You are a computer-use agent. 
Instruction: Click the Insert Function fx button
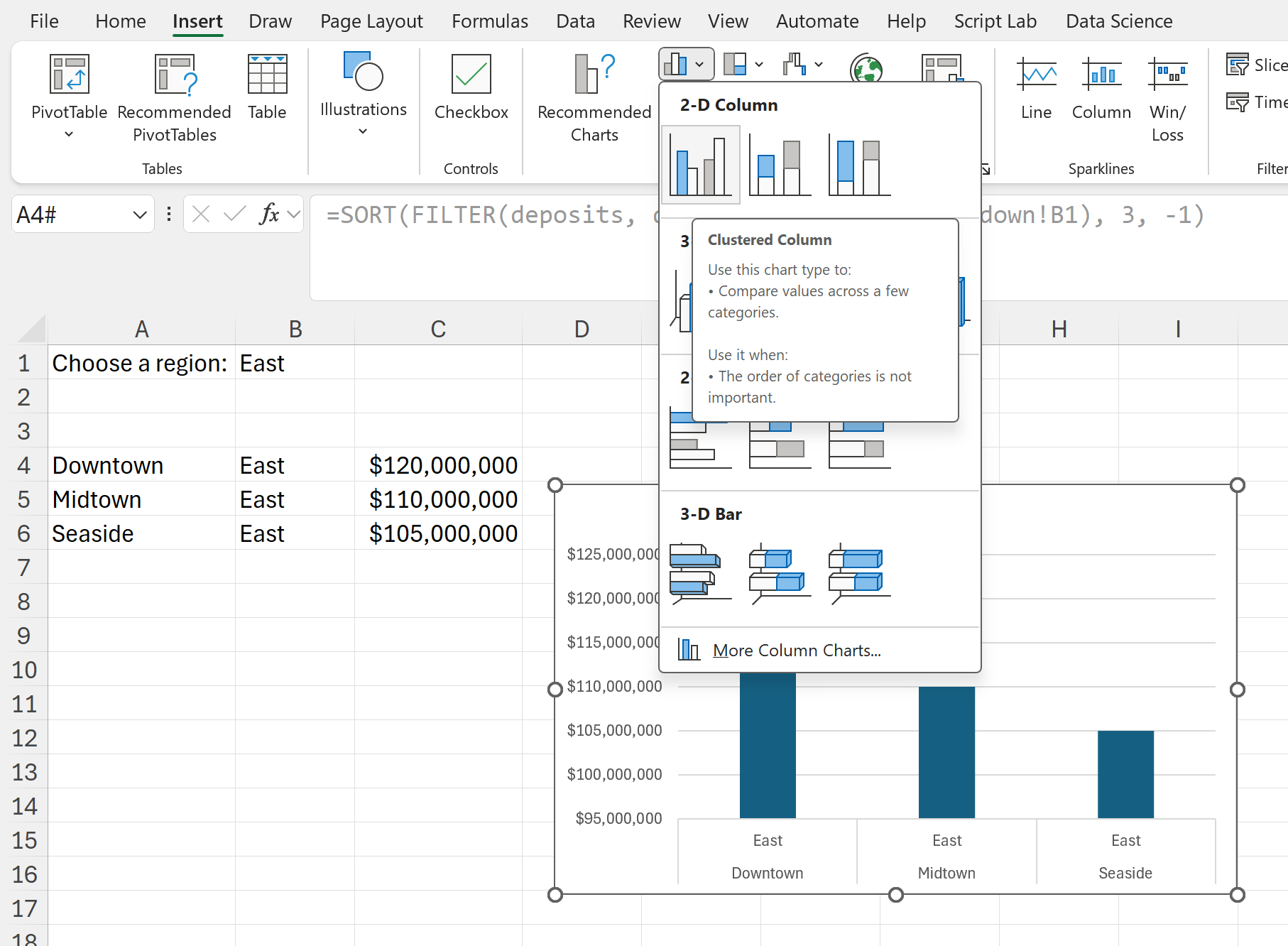click(270, 214)
